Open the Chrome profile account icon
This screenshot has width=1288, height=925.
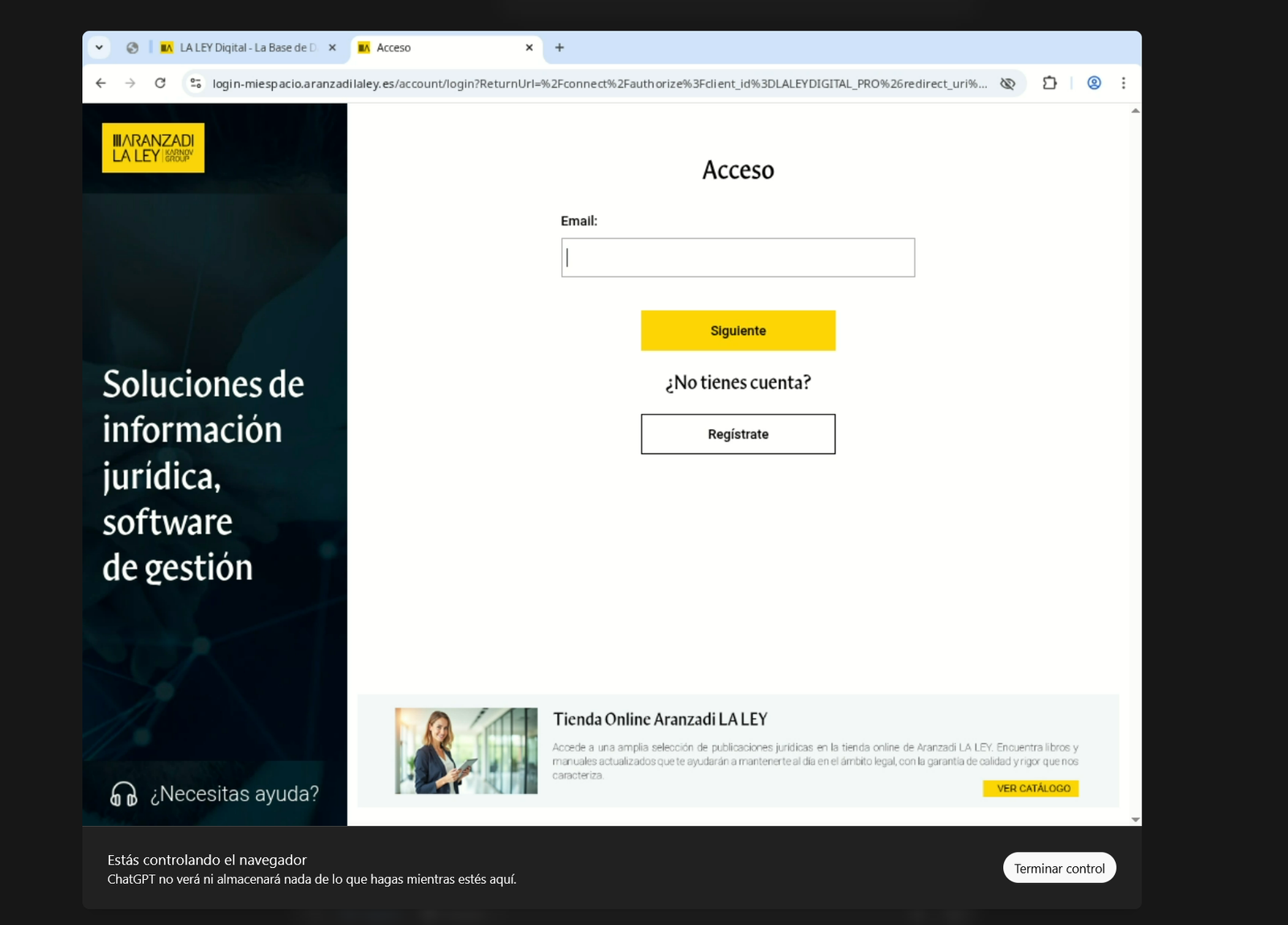[x=1094, y=83]
